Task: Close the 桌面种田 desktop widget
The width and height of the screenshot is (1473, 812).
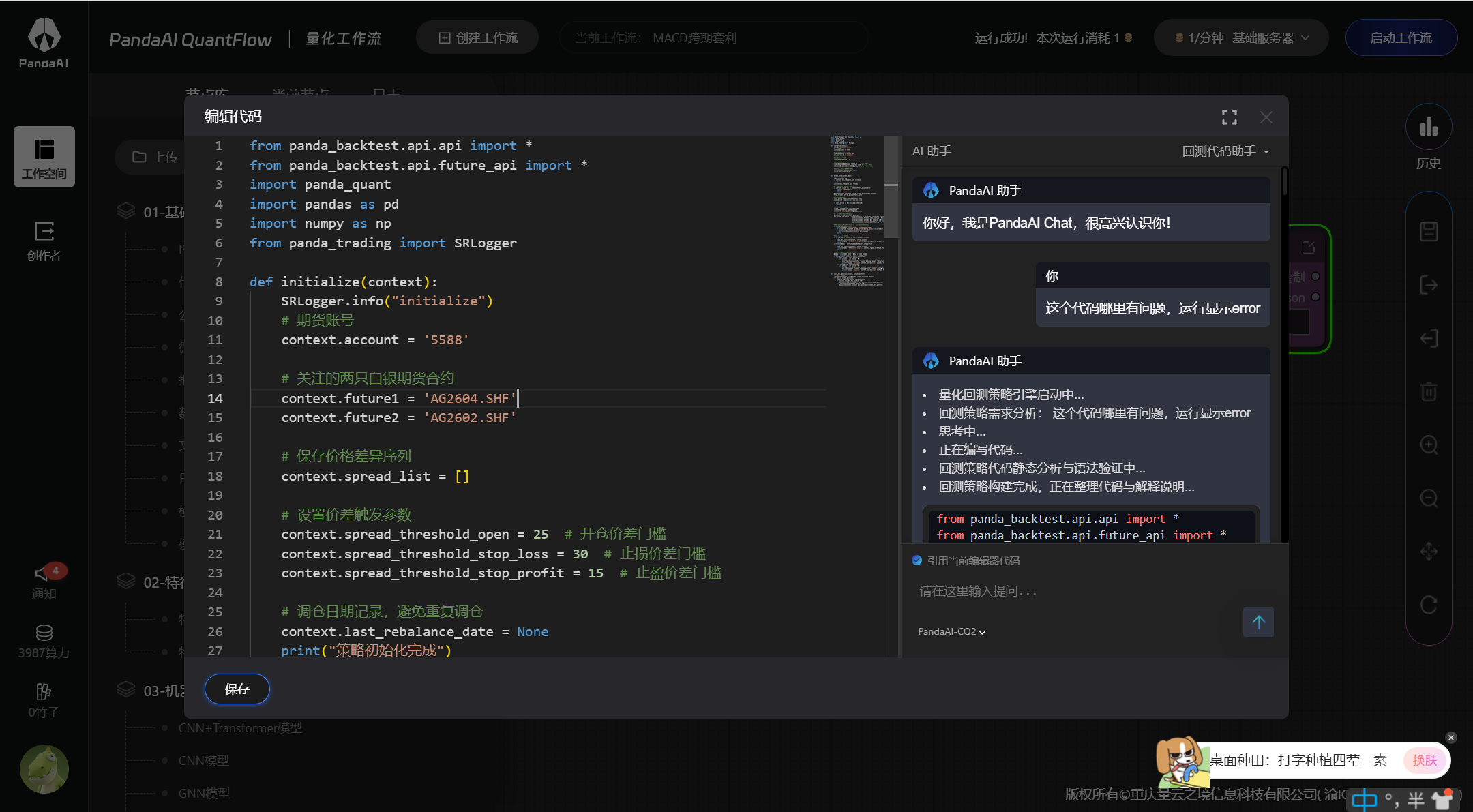Action: coord(1451,738)
